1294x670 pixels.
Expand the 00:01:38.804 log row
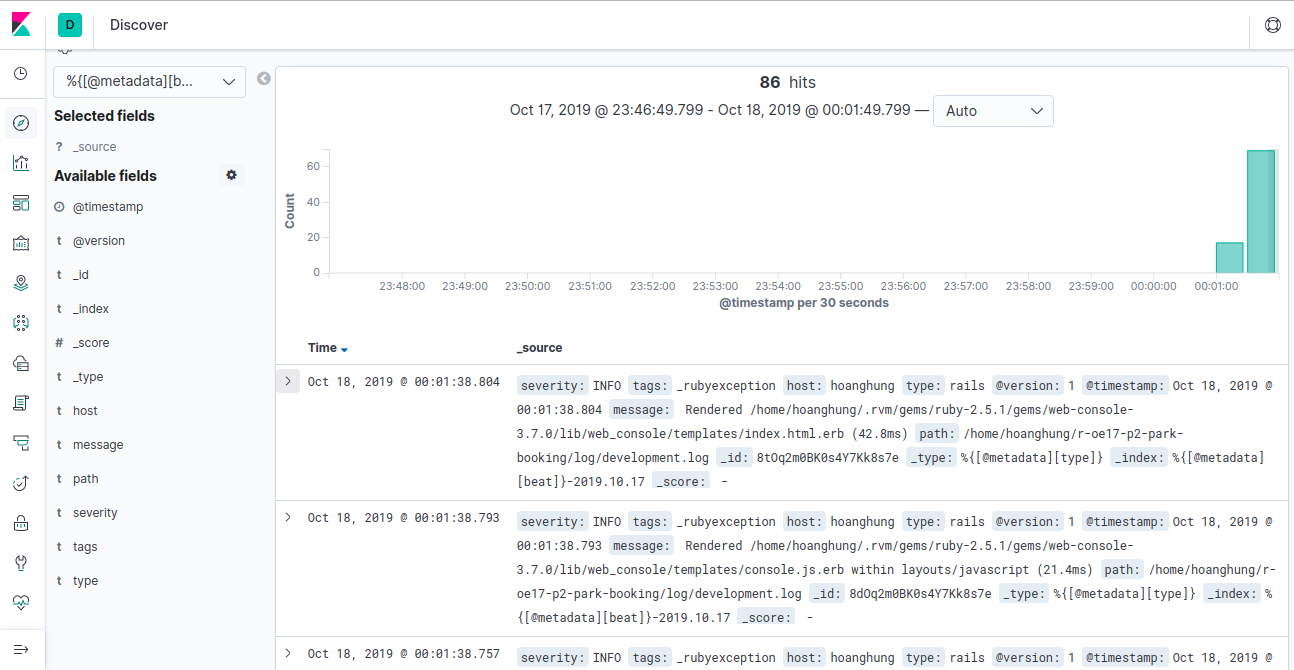pyautogui.click(x=288, y=381)
